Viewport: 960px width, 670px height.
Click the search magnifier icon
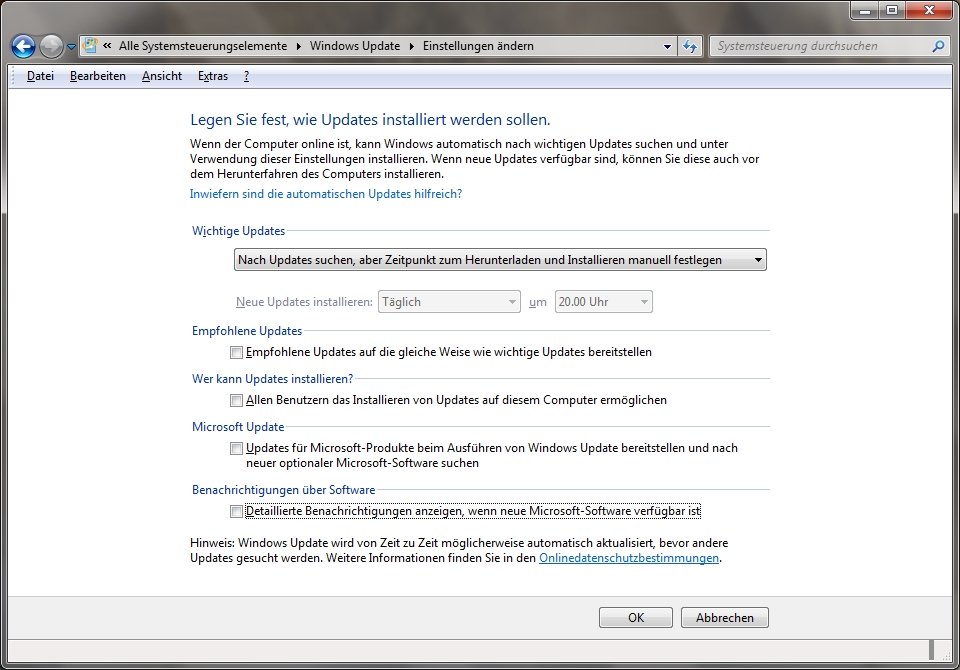pyautogui.click(x=937, y=46)
